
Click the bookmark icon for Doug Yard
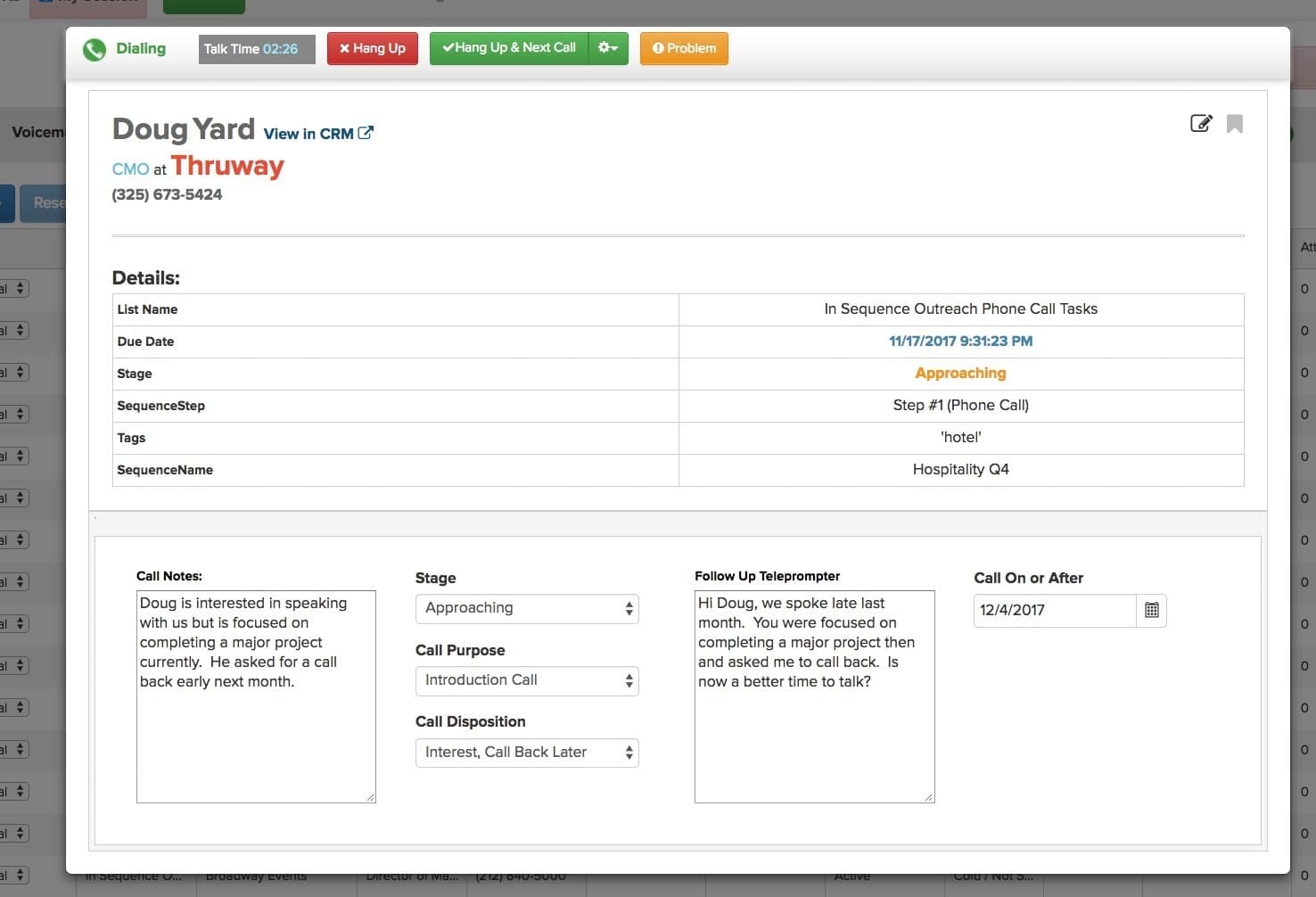coord(1234,124)
